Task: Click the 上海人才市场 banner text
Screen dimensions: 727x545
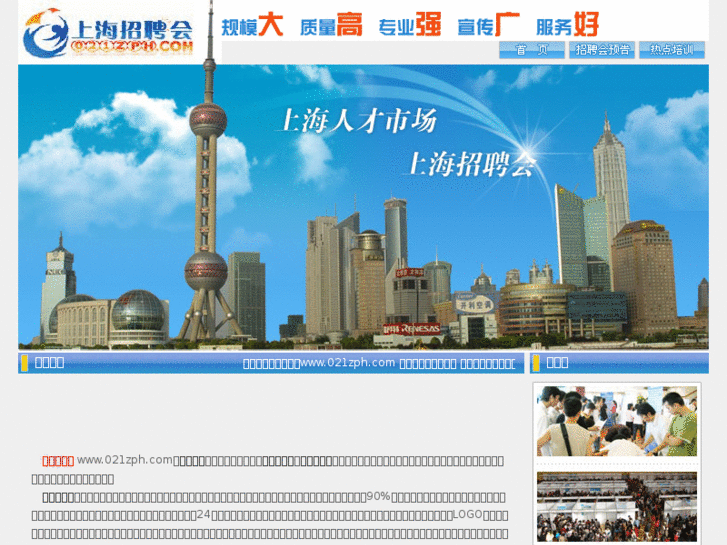Action: [x=358, y=121]
